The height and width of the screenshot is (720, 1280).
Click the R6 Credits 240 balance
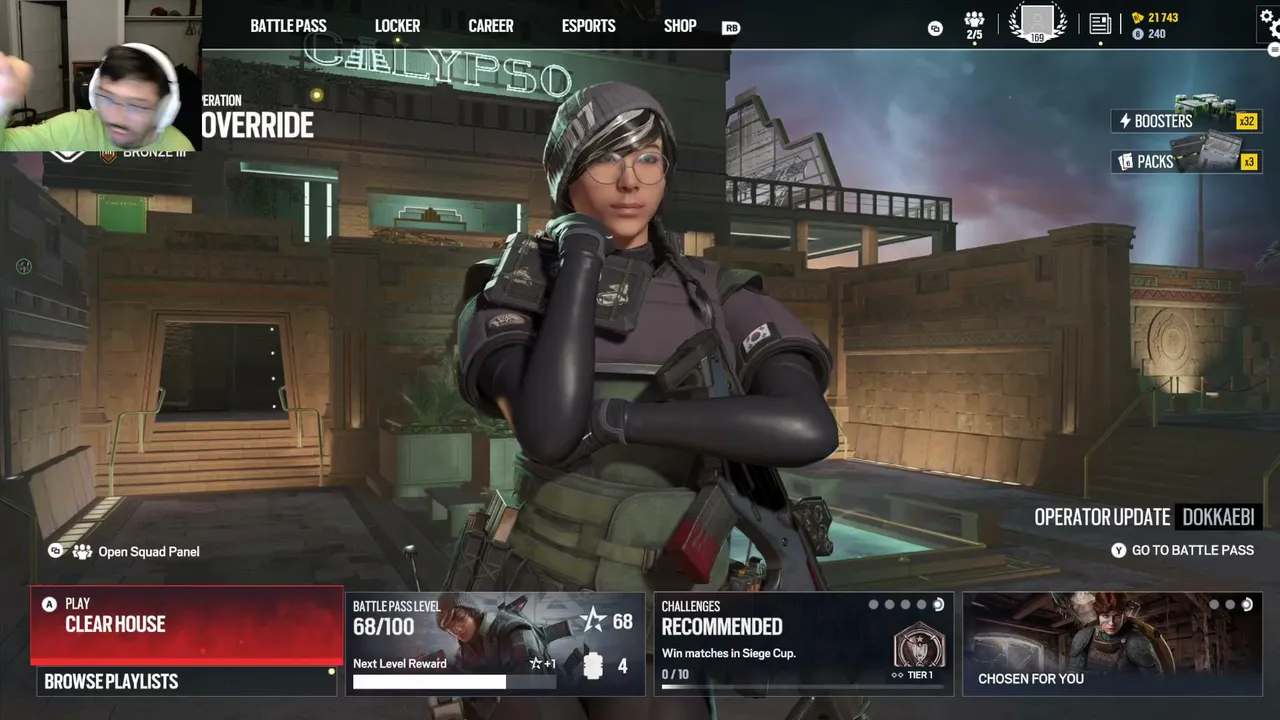pyautogui.click(x=1149, y=34)
